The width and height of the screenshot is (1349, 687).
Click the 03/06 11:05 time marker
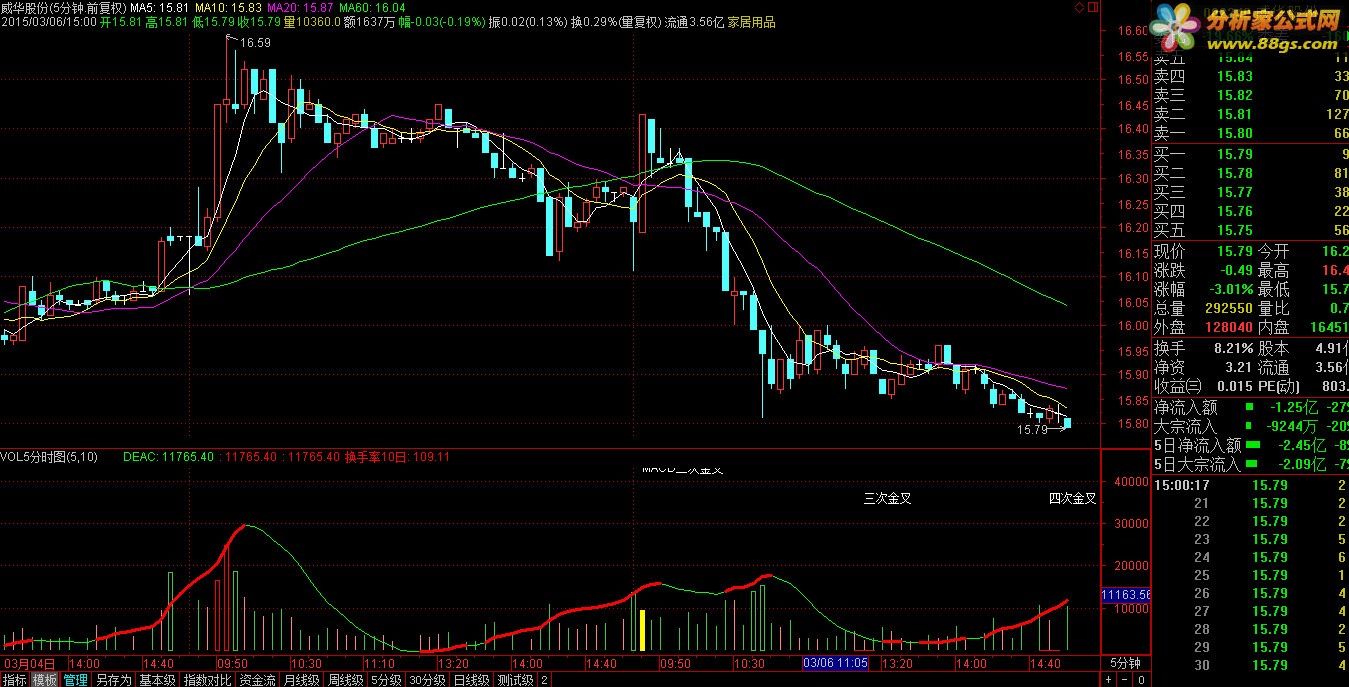coord(838,663)
